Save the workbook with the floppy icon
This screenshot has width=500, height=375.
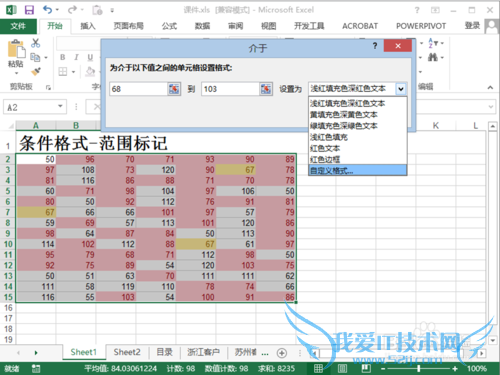[29, 10]
